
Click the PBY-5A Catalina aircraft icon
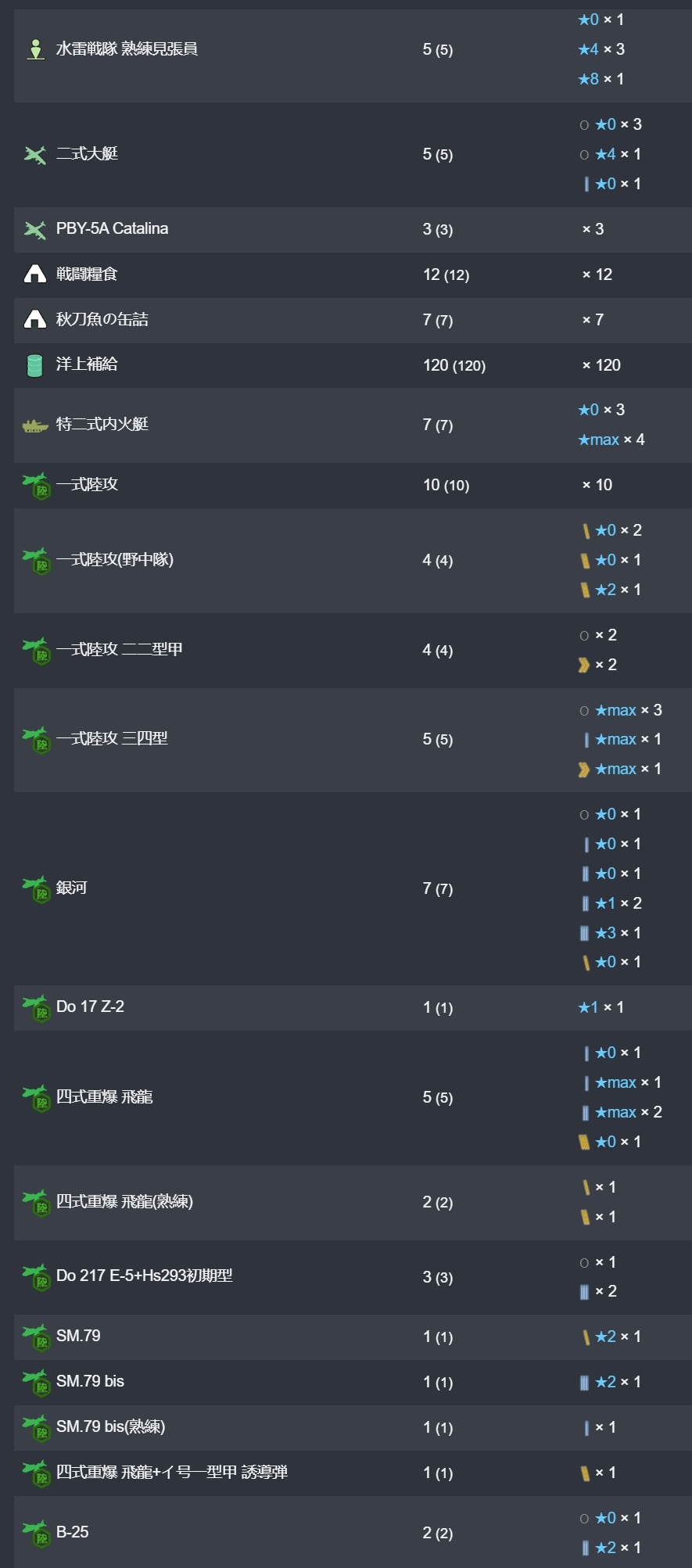tap(35, 229)
